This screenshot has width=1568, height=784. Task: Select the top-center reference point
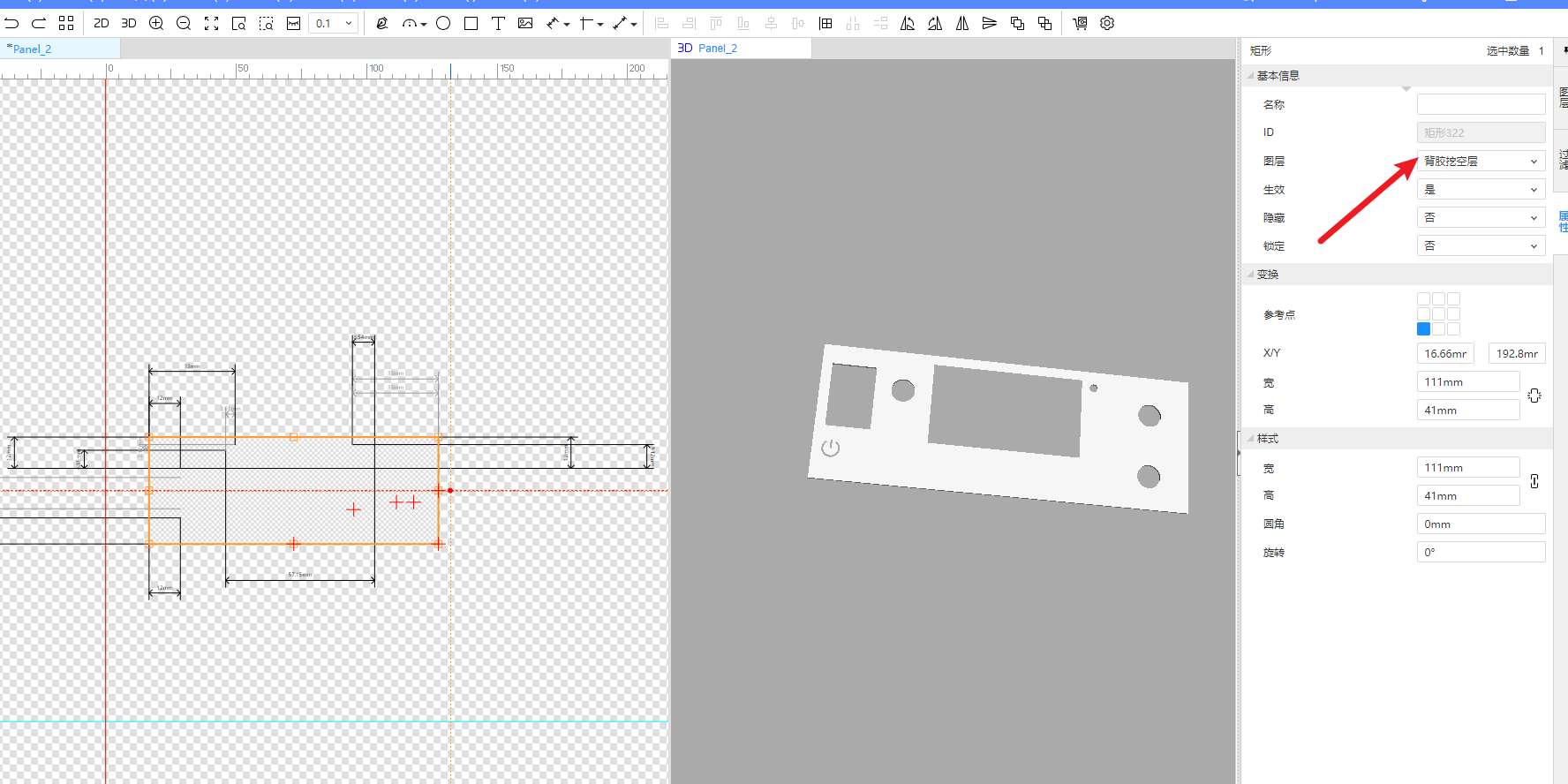click(x=1438, y=299)
